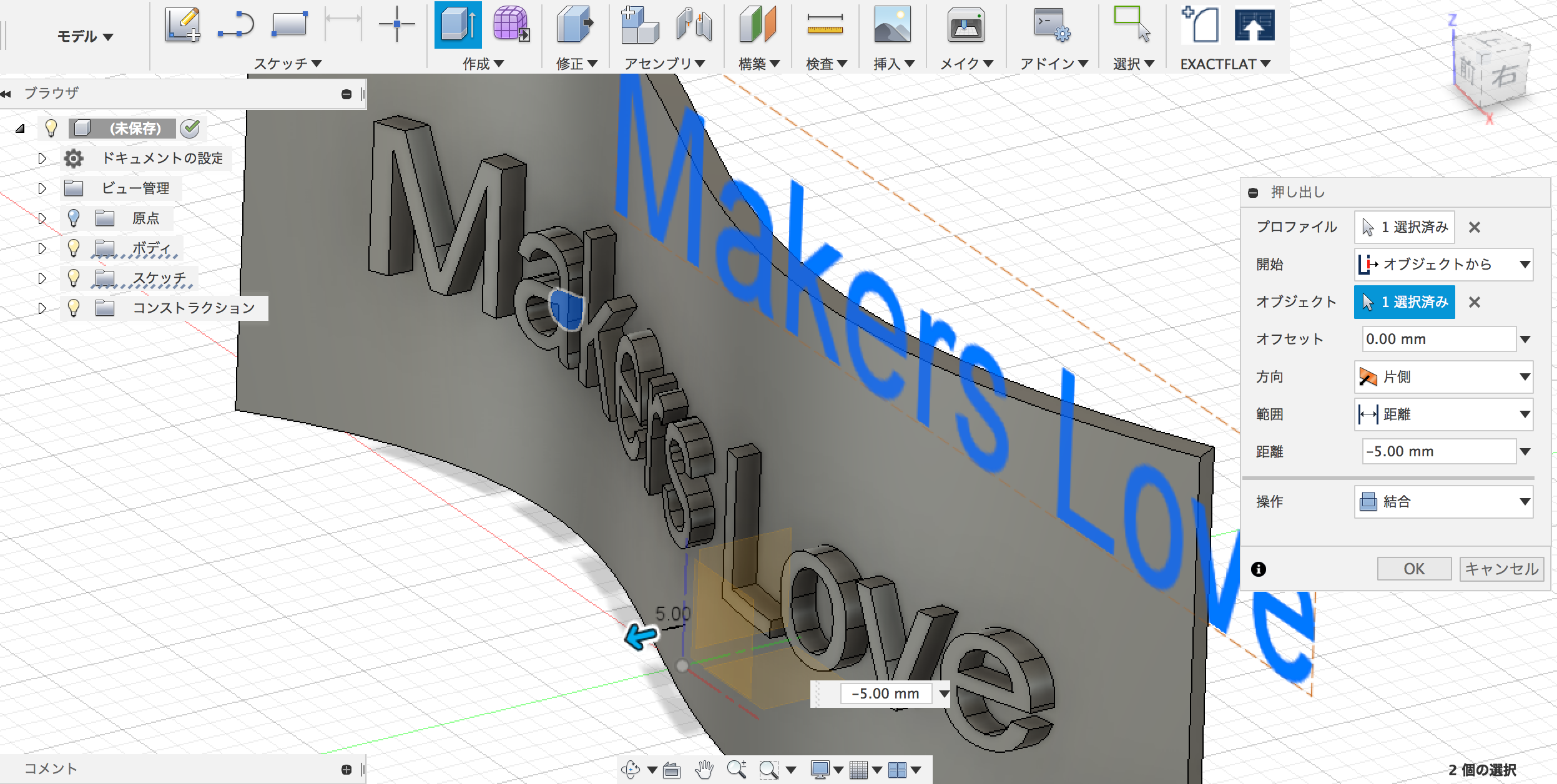Click the Offset Plane construct icon
This screenshot has height=784, width=1557.
757,25
